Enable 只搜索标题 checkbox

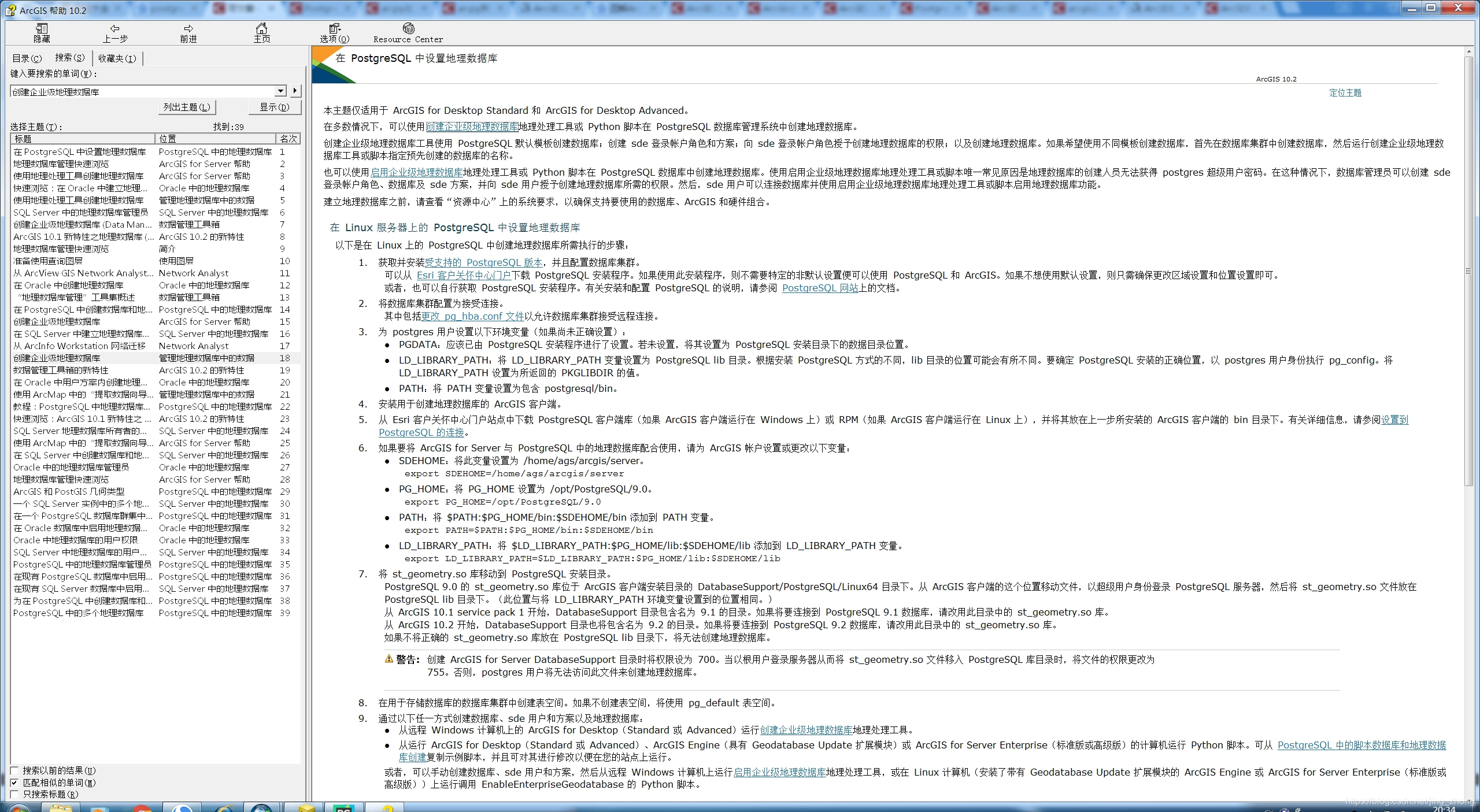pos(15,794)
